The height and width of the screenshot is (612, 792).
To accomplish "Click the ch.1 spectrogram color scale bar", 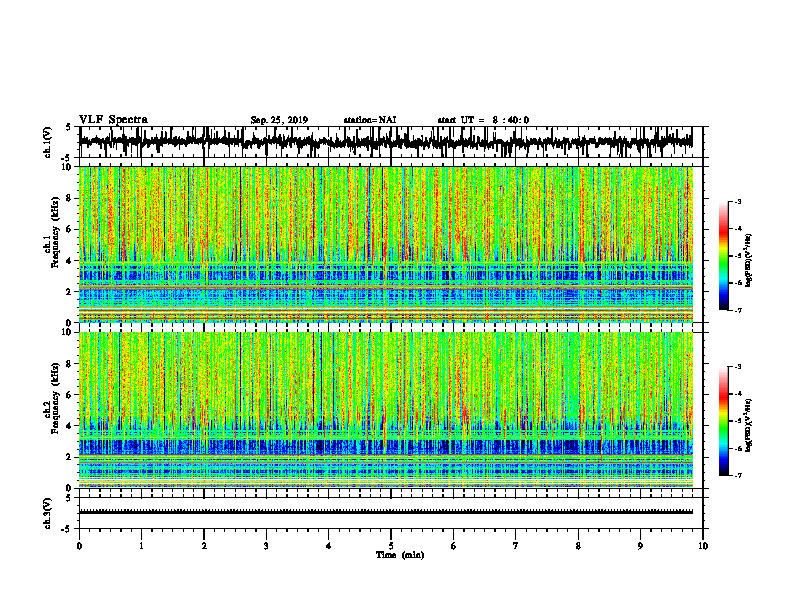I will tap(724, 256).
